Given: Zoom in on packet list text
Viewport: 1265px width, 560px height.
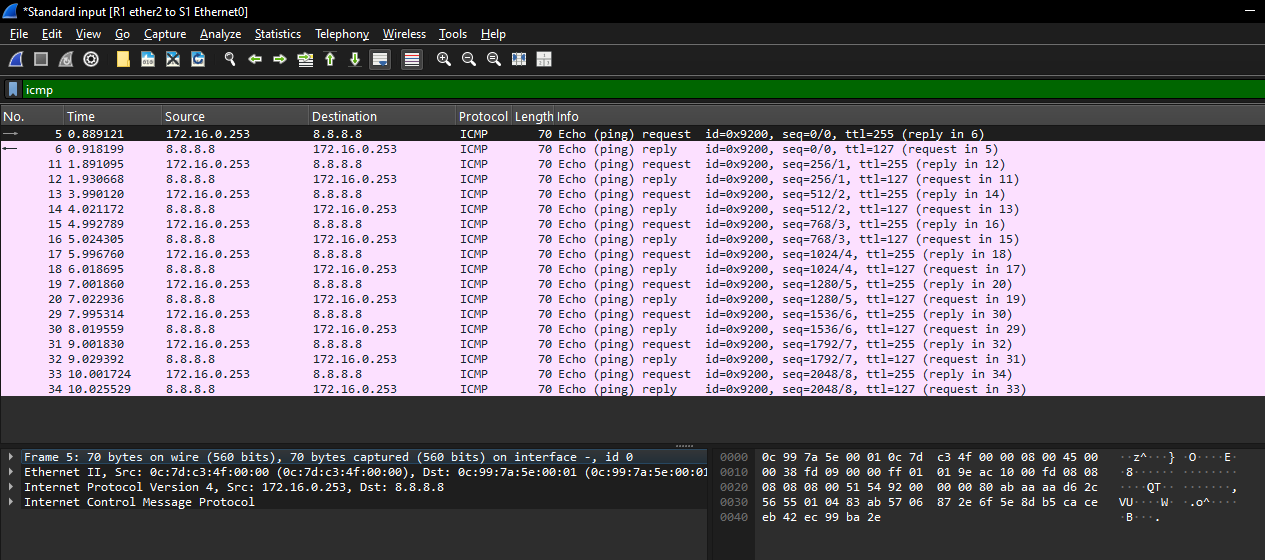Looking at the screenshot, I should tap(444, 59).
